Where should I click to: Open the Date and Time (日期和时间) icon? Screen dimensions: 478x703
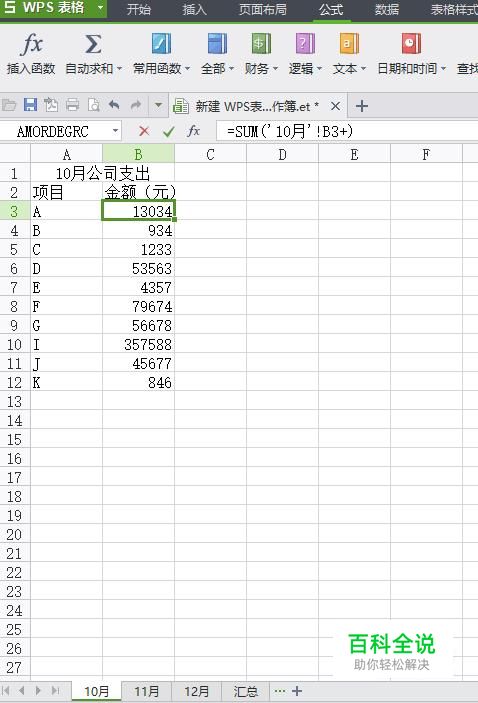point(411,44)
